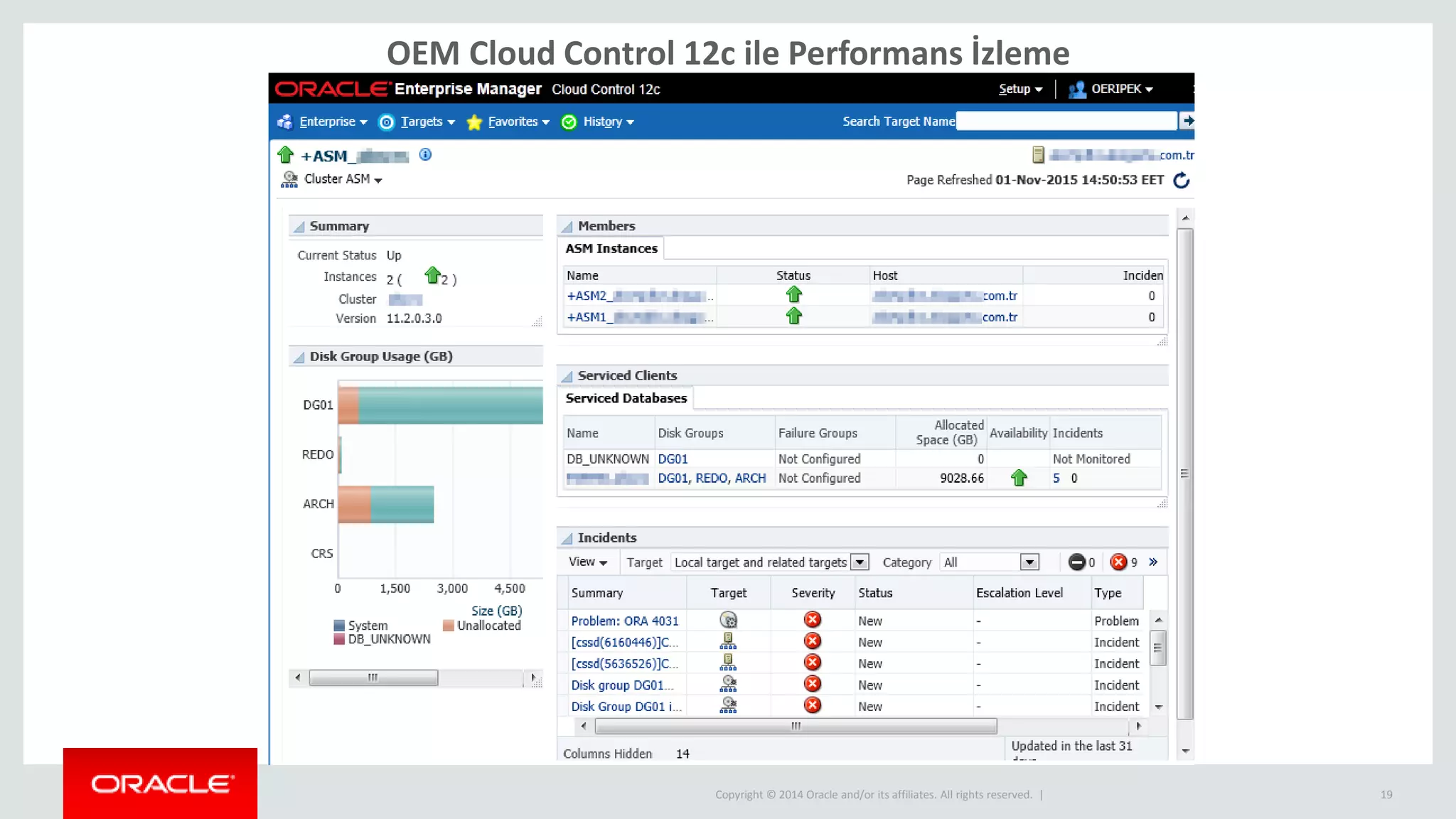Screen dimensions: 1456x819
Task: Click the +ASM2 status up arrow
Action: click(794, 294)
